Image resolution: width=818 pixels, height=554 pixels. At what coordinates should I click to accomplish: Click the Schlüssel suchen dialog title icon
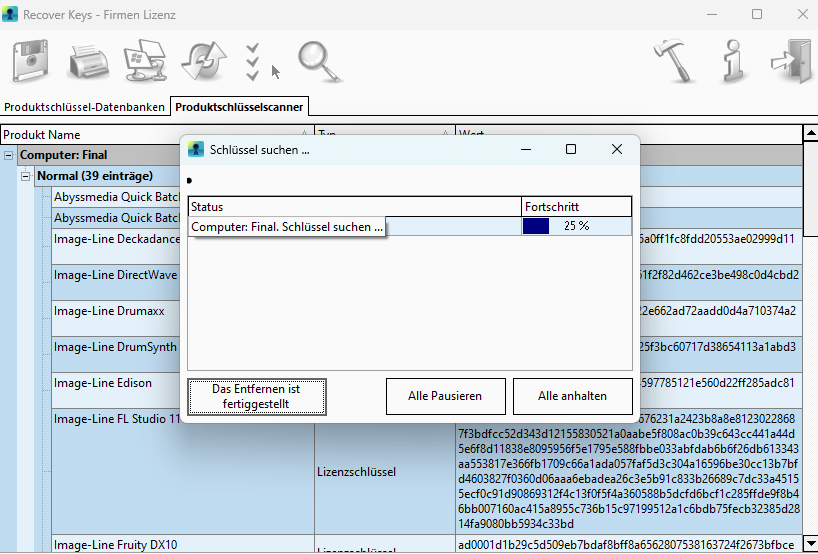[196, 149]
